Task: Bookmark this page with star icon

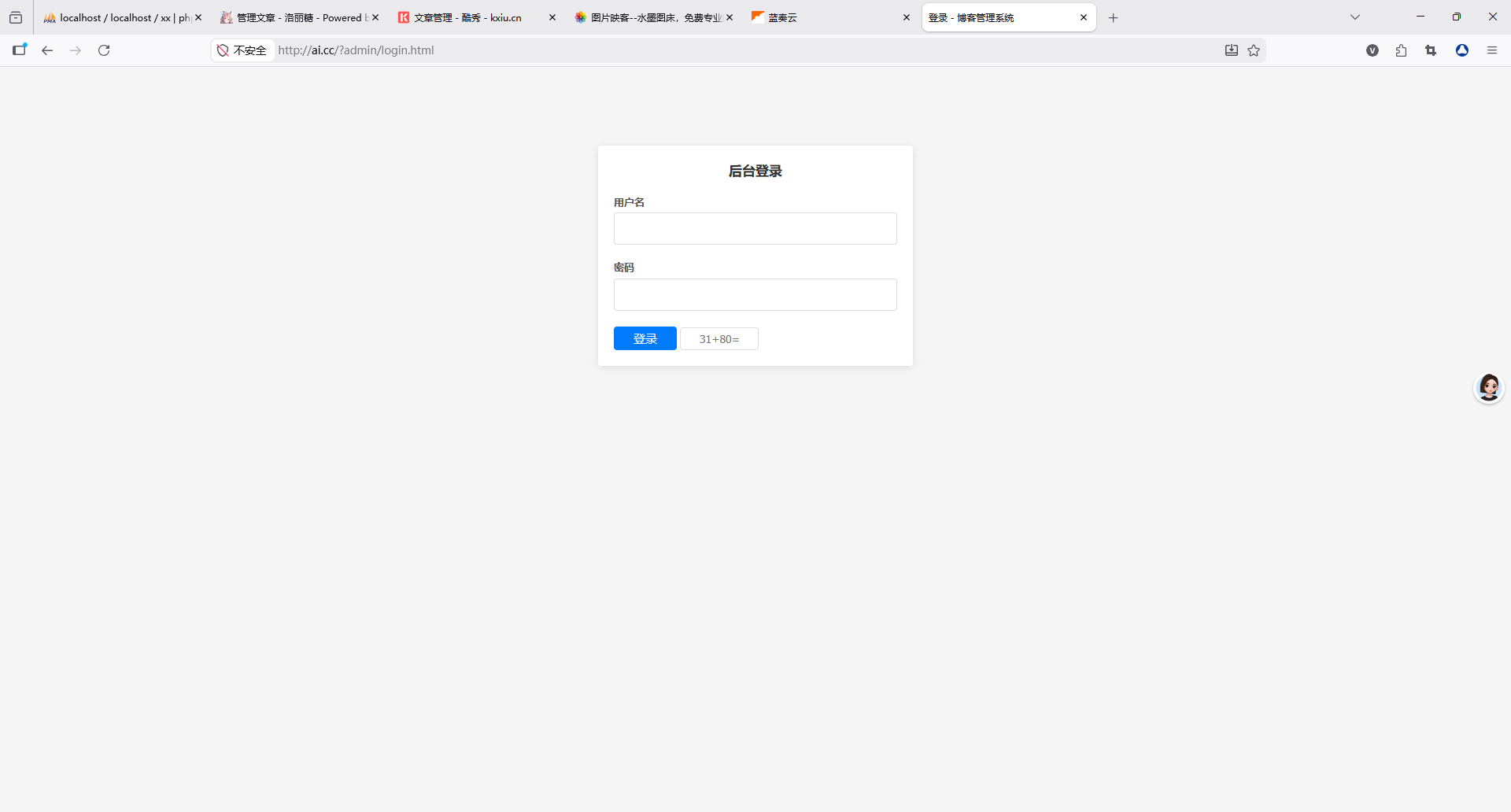Action: coord(1254,50)
